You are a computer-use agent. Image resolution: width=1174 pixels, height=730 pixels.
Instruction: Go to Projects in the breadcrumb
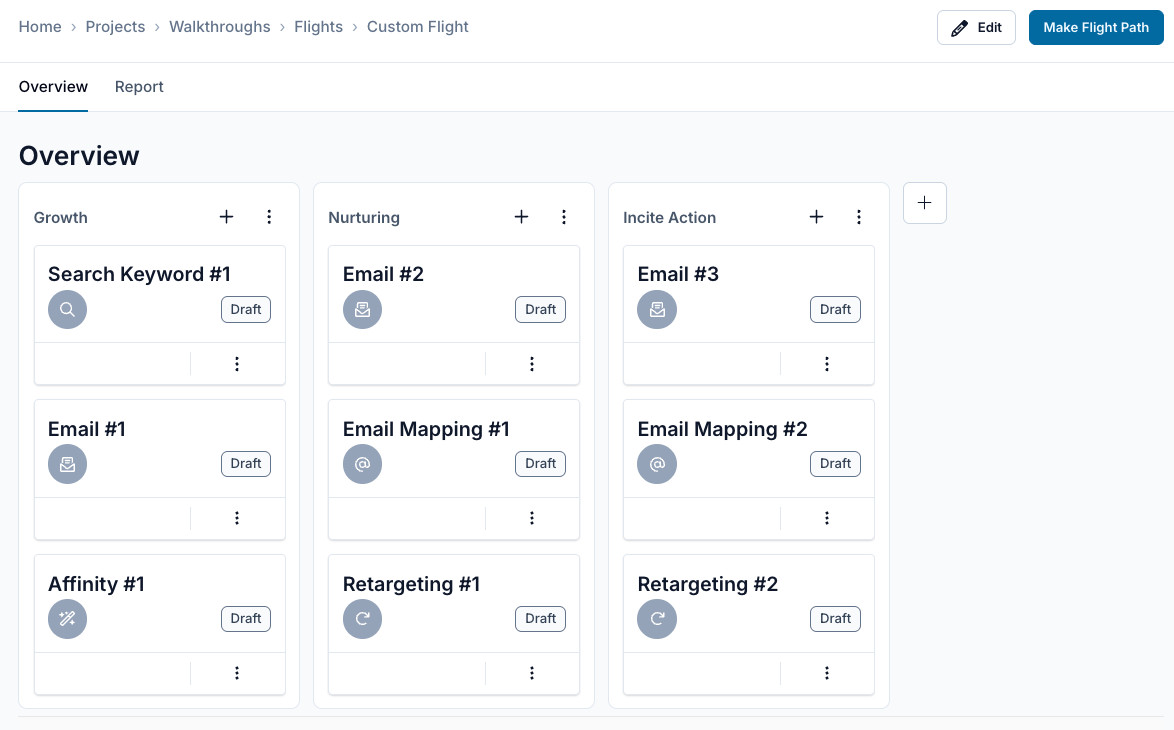click(115, 27)
